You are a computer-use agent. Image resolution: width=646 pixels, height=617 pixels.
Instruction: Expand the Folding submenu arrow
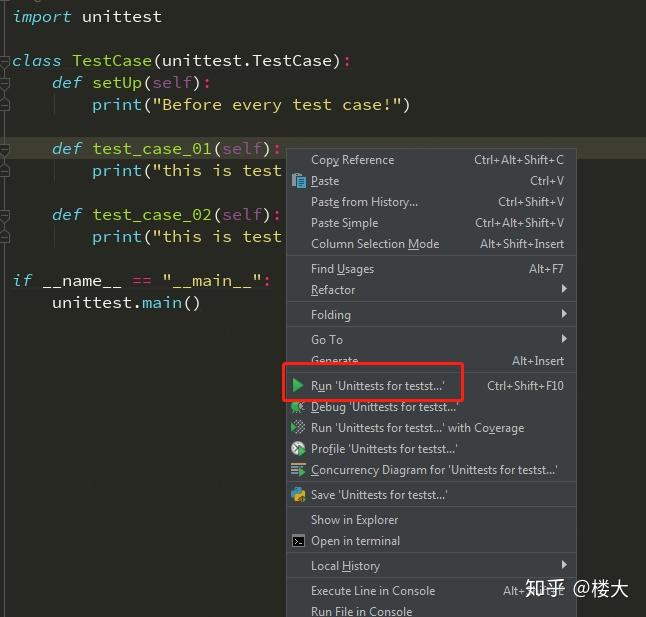click(564, 314)
